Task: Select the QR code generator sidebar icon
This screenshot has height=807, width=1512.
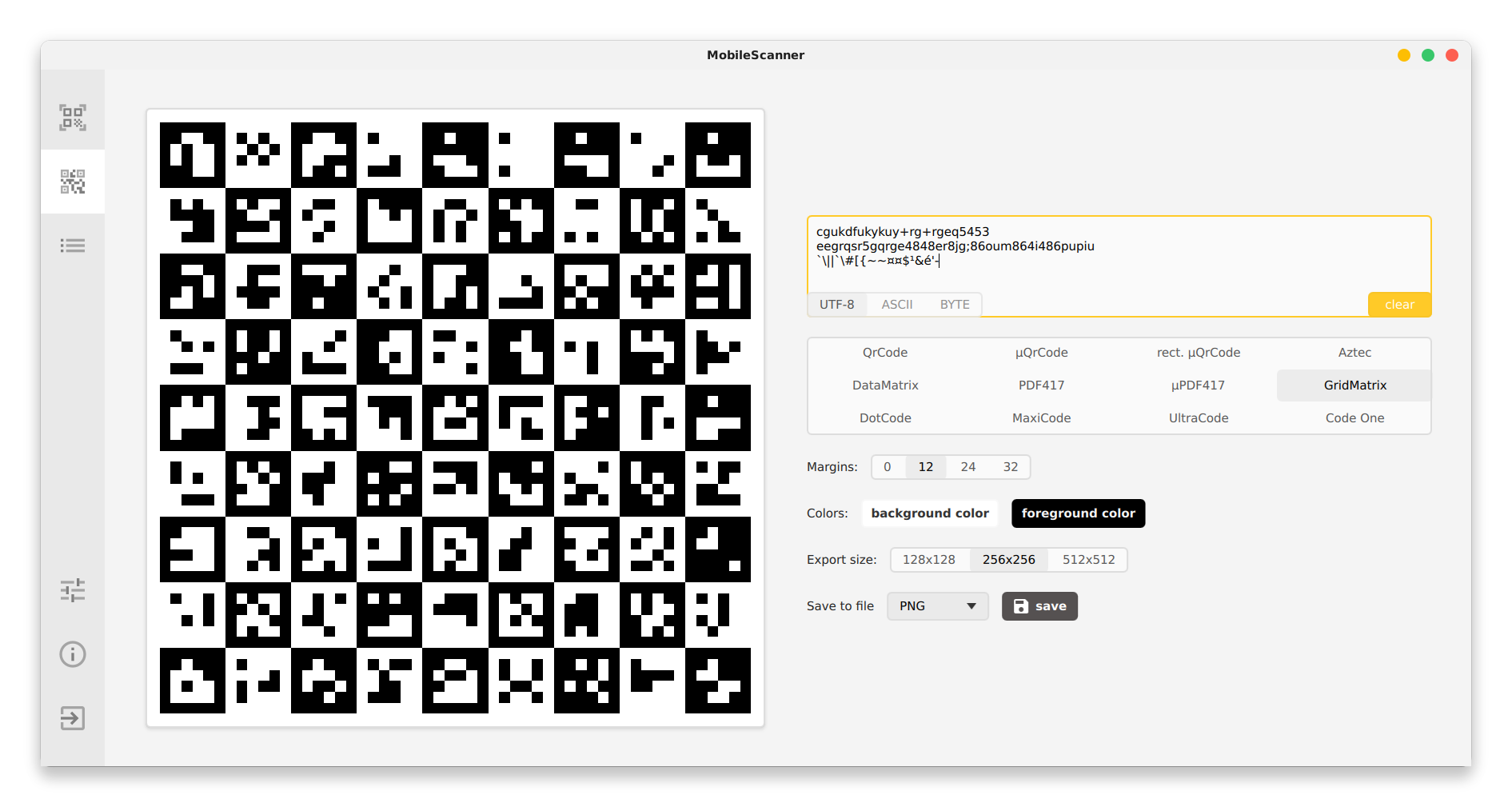Action: (73, 182)
